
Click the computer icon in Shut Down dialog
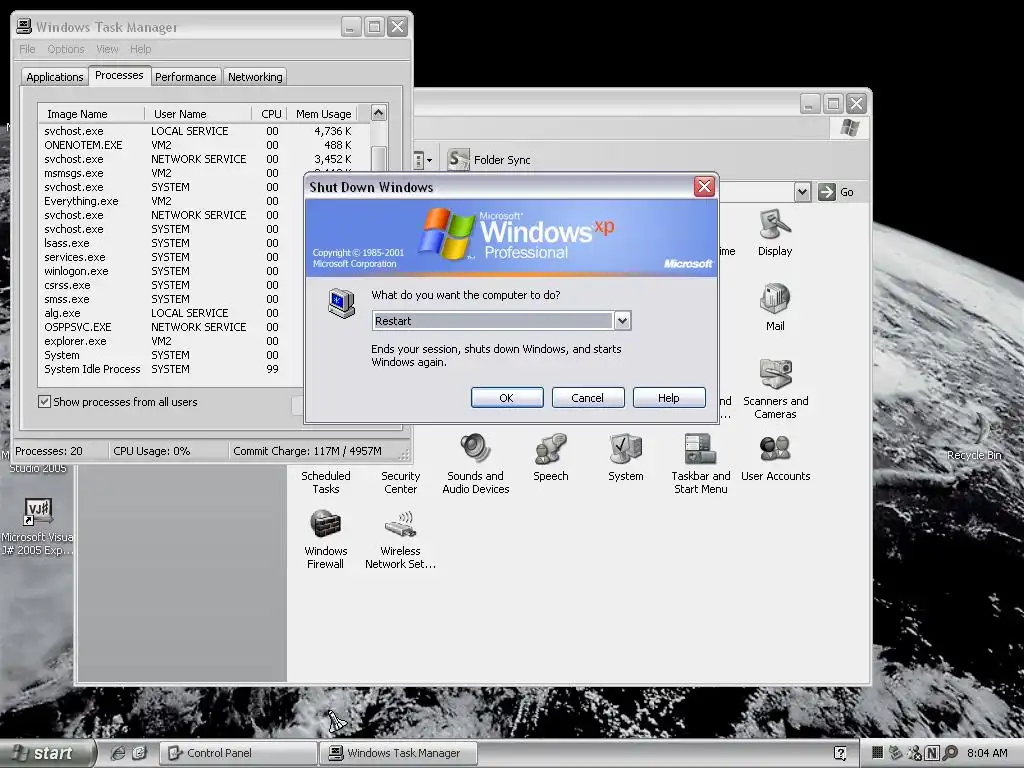pyautogui.click(x=342, y=303)
